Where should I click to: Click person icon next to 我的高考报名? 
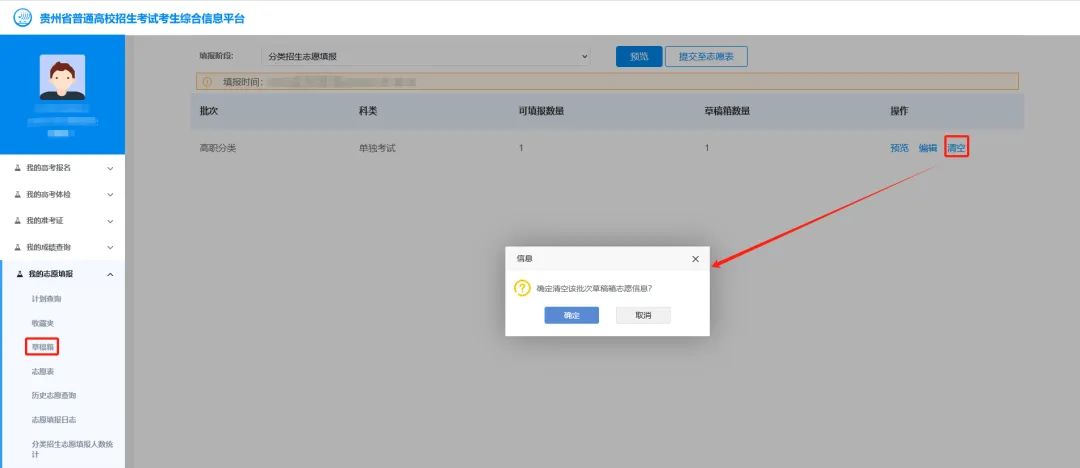pyautogui.click(x=17, y=168)
